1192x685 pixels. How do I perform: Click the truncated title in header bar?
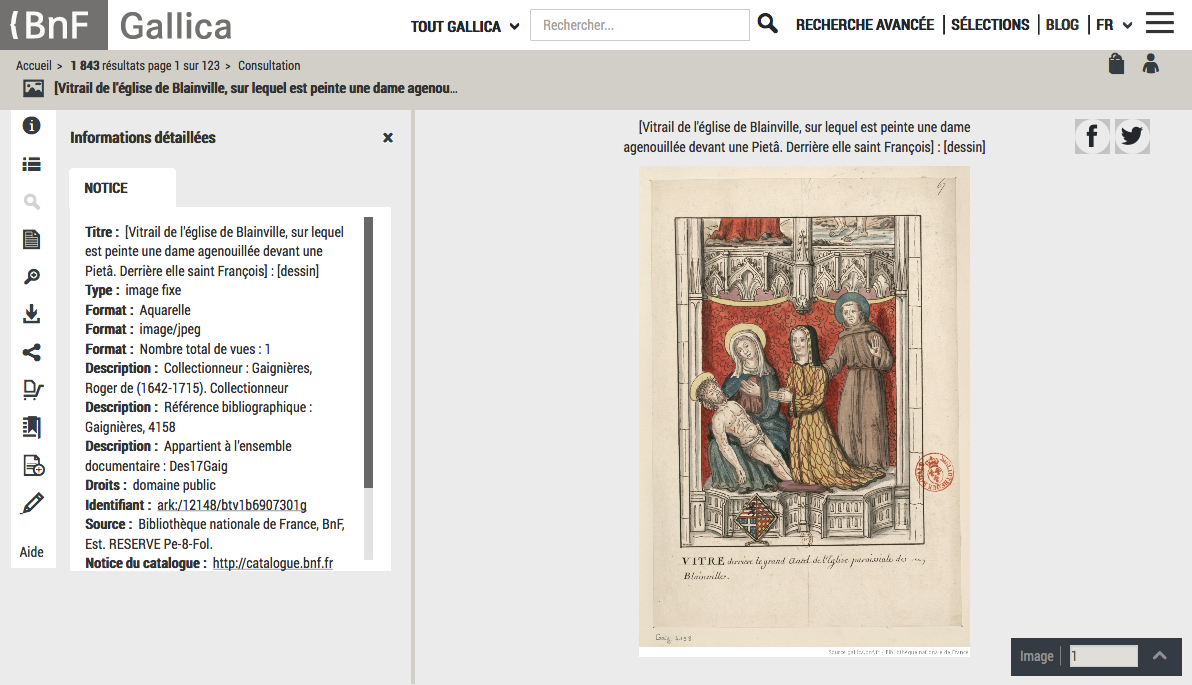point(255,88)
